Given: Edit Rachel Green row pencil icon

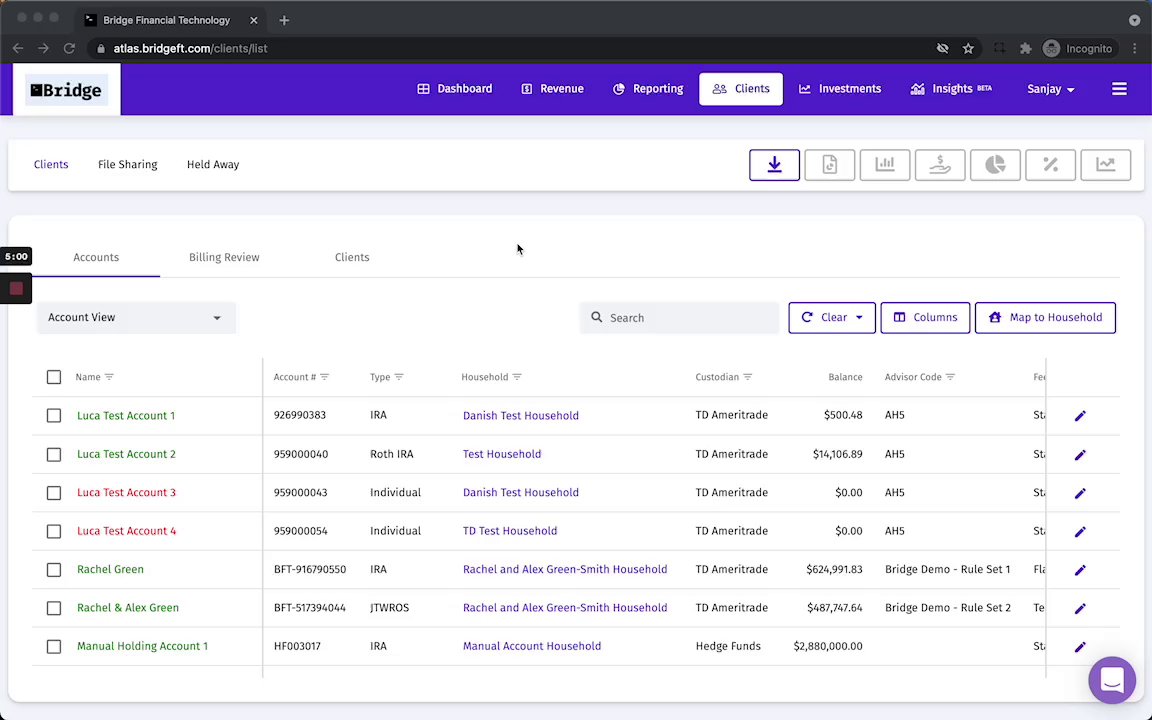Looking at the screenshot, I should [x=1080, y=570].
